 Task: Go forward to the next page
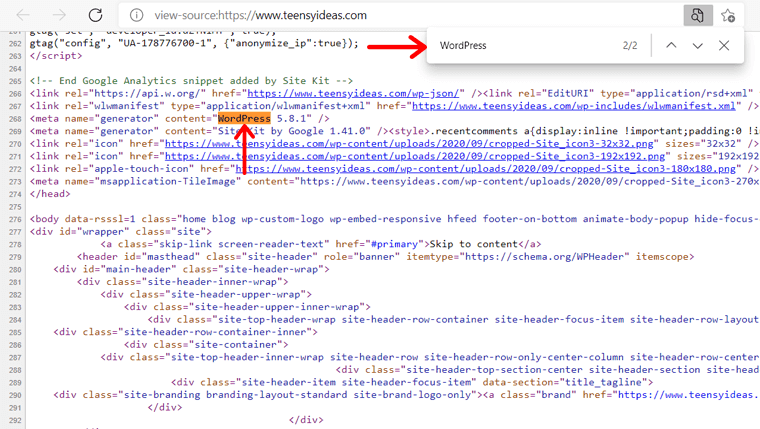59,15
